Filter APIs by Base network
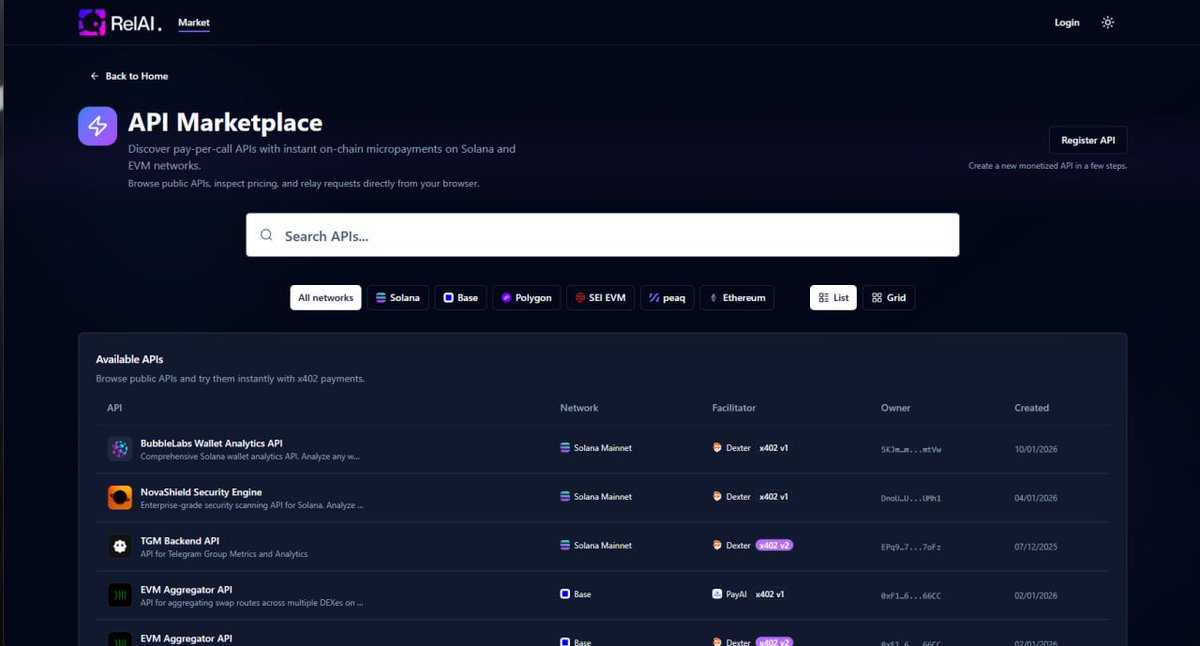This screenshot has height=646, width=1200. pos(461,297)
